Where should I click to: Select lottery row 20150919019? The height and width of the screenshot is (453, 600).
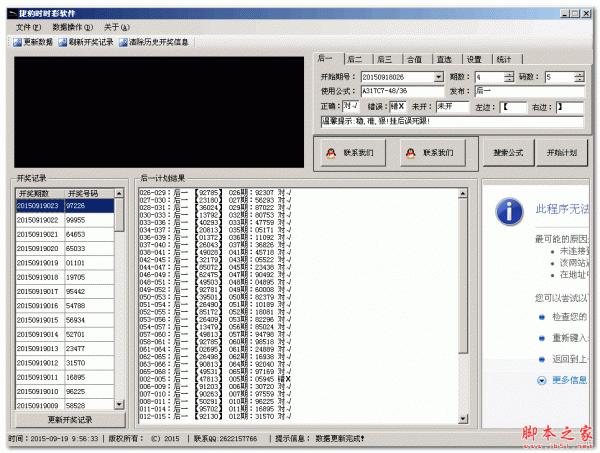click(x=65, y=263)
